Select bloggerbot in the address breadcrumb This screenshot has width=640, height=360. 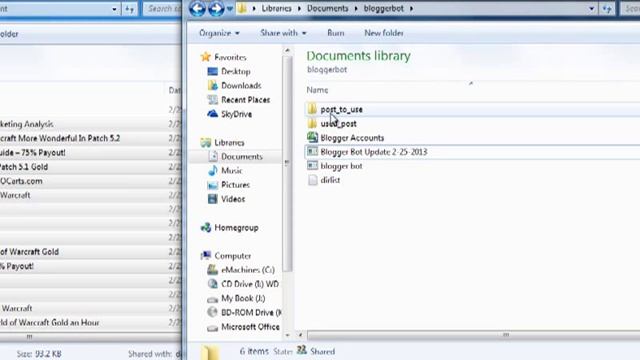pos(384,8)
